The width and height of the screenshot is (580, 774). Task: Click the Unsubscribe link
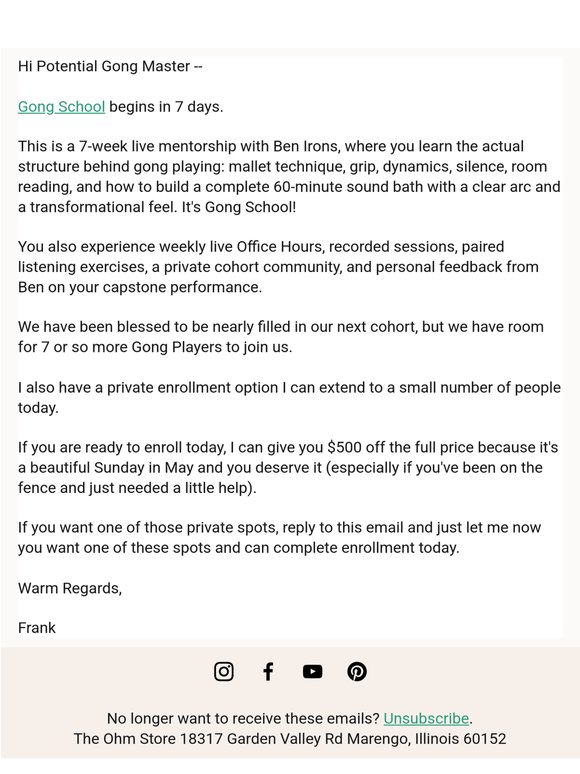point(426,718)
